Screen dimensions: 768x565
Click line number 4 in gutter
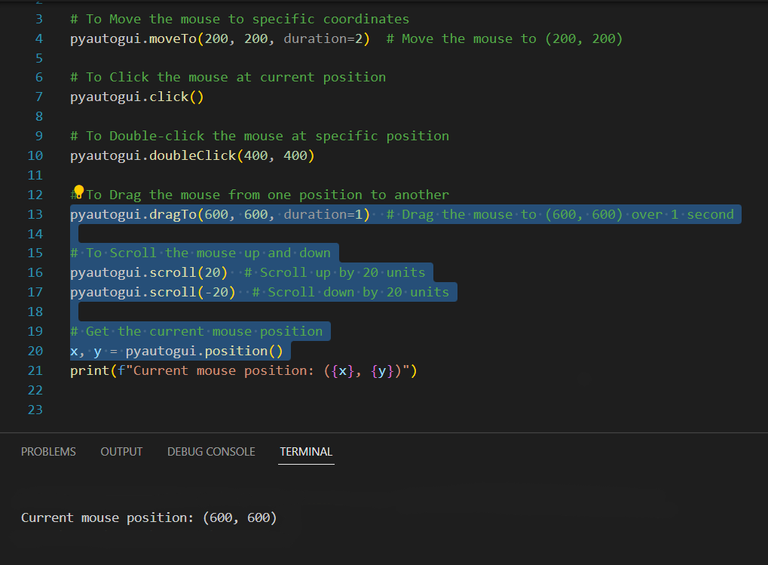[39, 39]
